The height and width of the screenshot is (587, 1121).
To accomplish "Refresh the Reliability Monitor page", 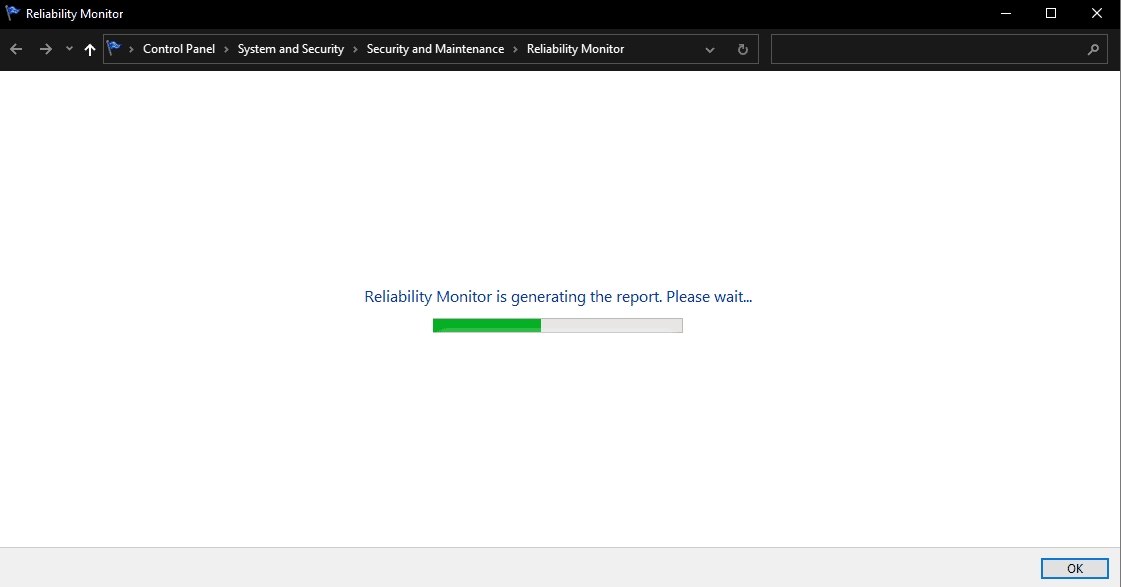I will point(742,48).
